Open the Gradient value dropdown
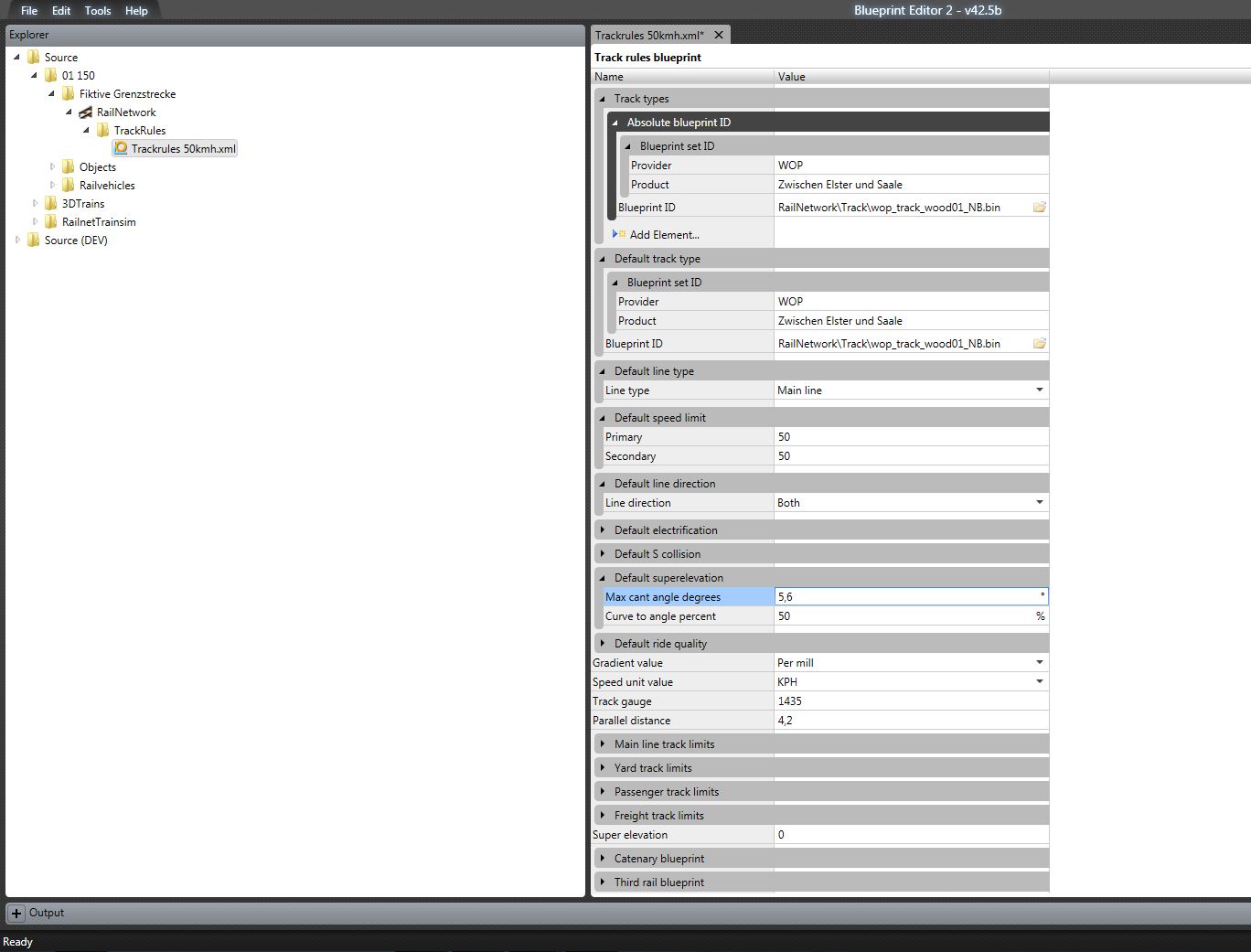This screenshot has height=952, width=1251. (1039, 663)
